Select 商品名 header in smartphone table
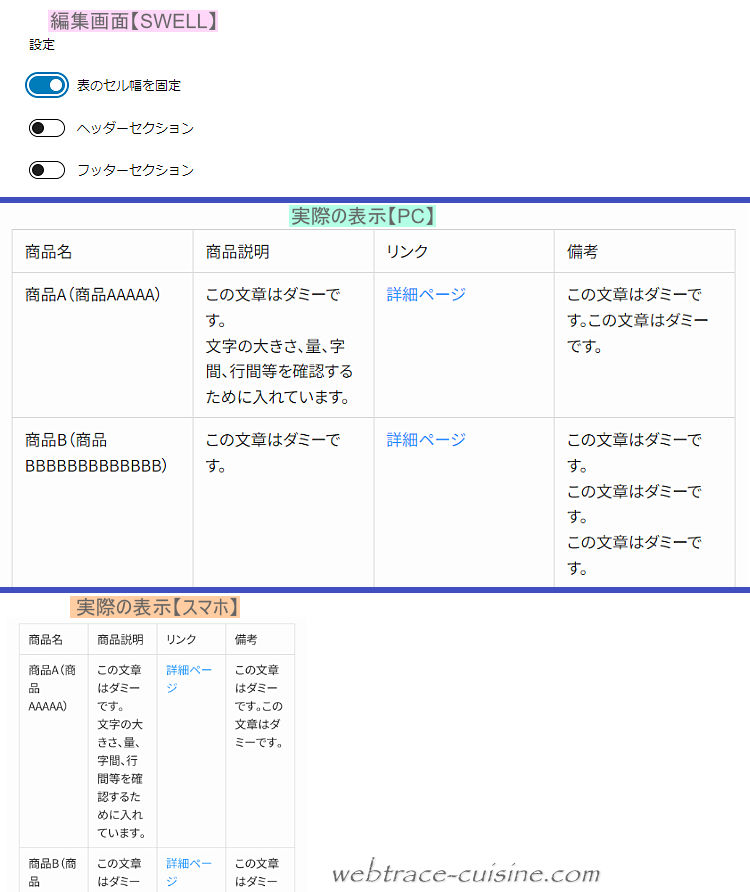Image resolution: width=750 pixels, height=892 pixels. coord(54,639)
